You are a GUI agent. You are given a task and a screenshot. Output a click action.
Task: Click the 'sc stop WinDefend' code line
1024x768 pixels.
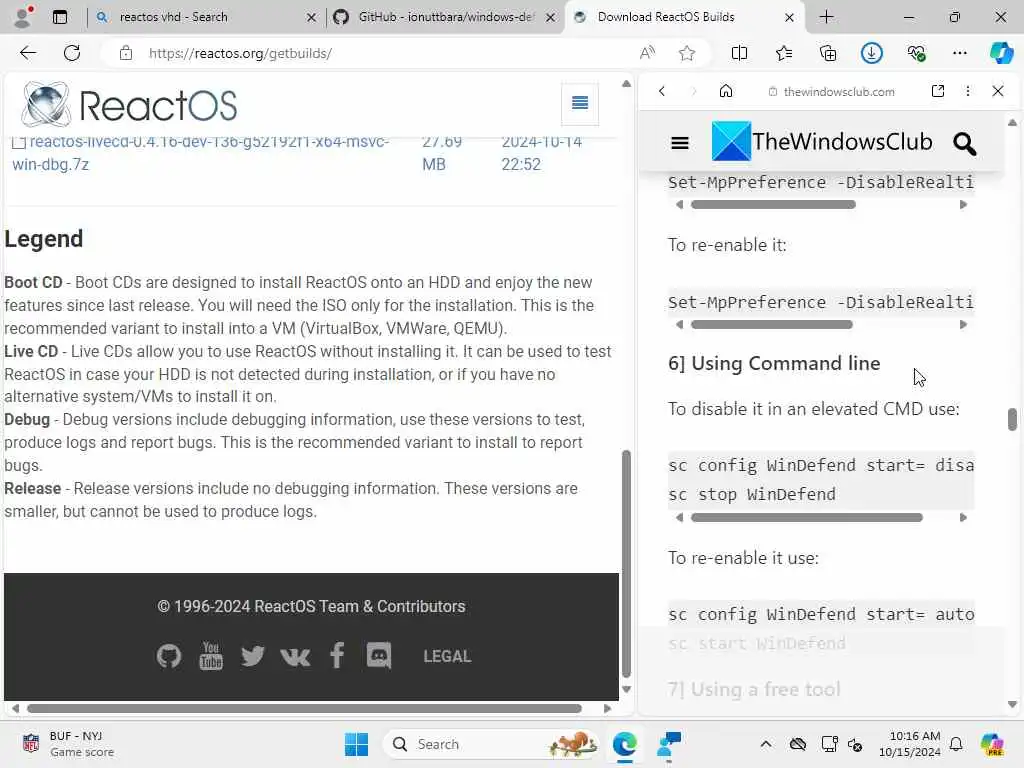(x=752, y=494)
